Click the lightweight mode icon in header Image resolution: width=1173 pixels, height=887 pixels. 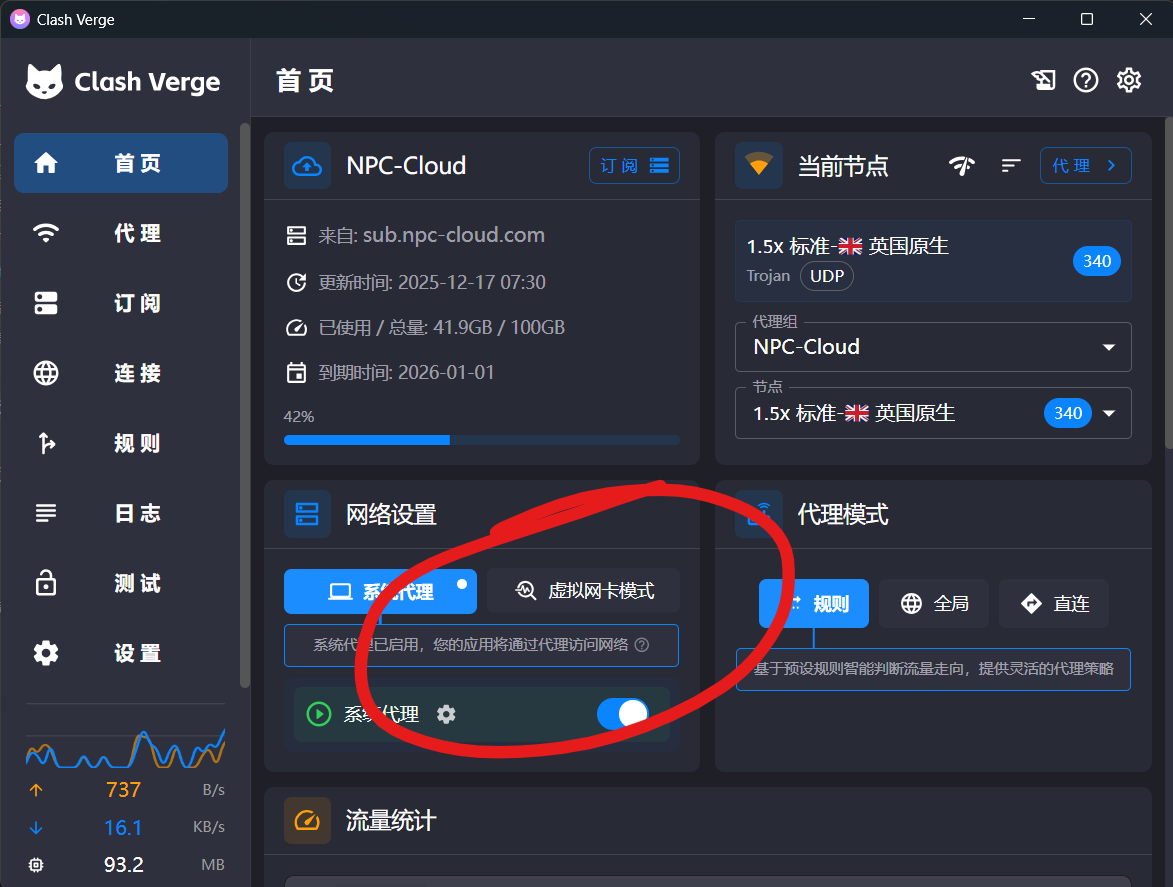1043,80
